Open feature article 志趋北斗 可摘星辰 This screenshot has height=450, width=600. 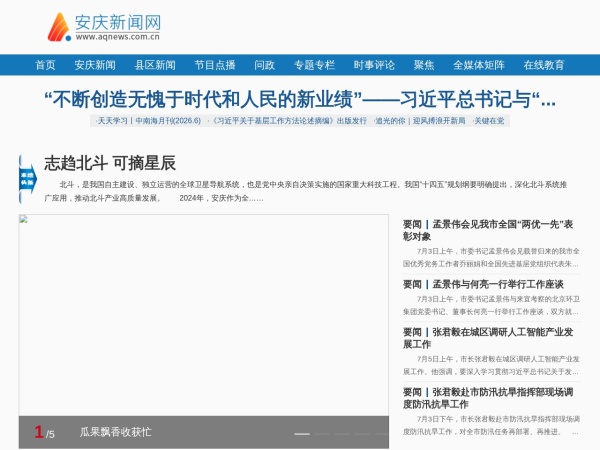coord(110,163)
